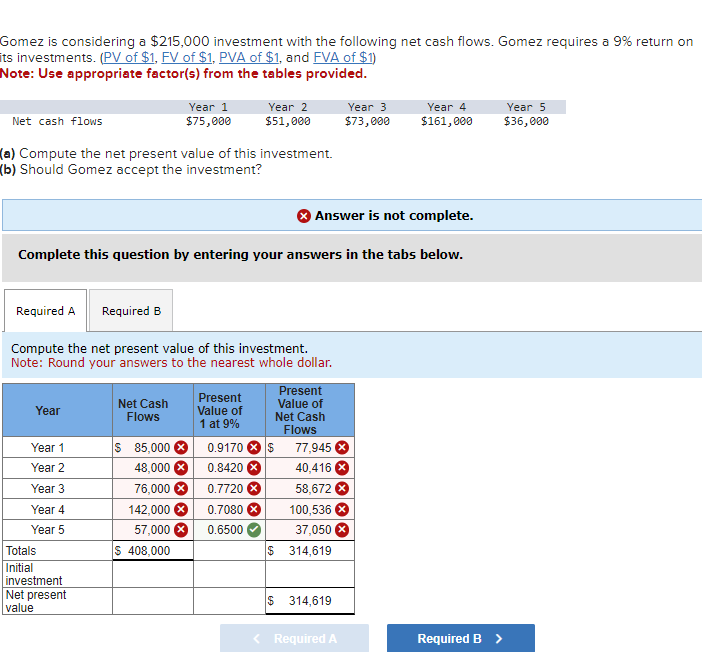This screenshot has width=702, height=652.
Task: Click the Totals net cash flows cell 408,000
Action: [153, 550]
